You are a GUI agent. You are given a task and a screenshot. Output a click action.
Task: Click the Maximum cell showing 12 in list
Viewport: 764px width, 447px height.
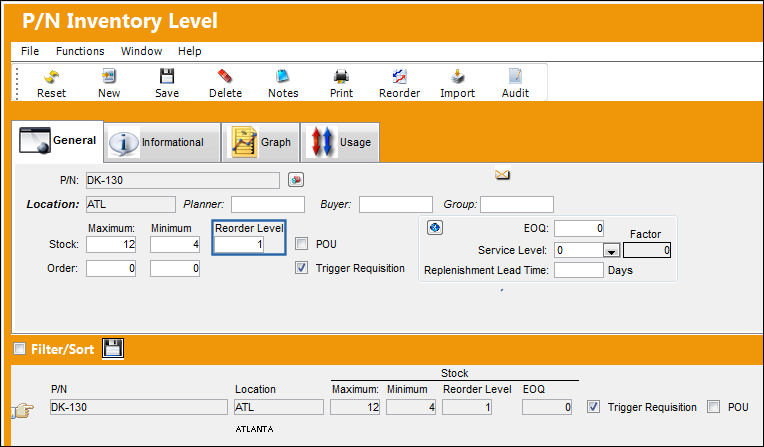pos(355,407)
